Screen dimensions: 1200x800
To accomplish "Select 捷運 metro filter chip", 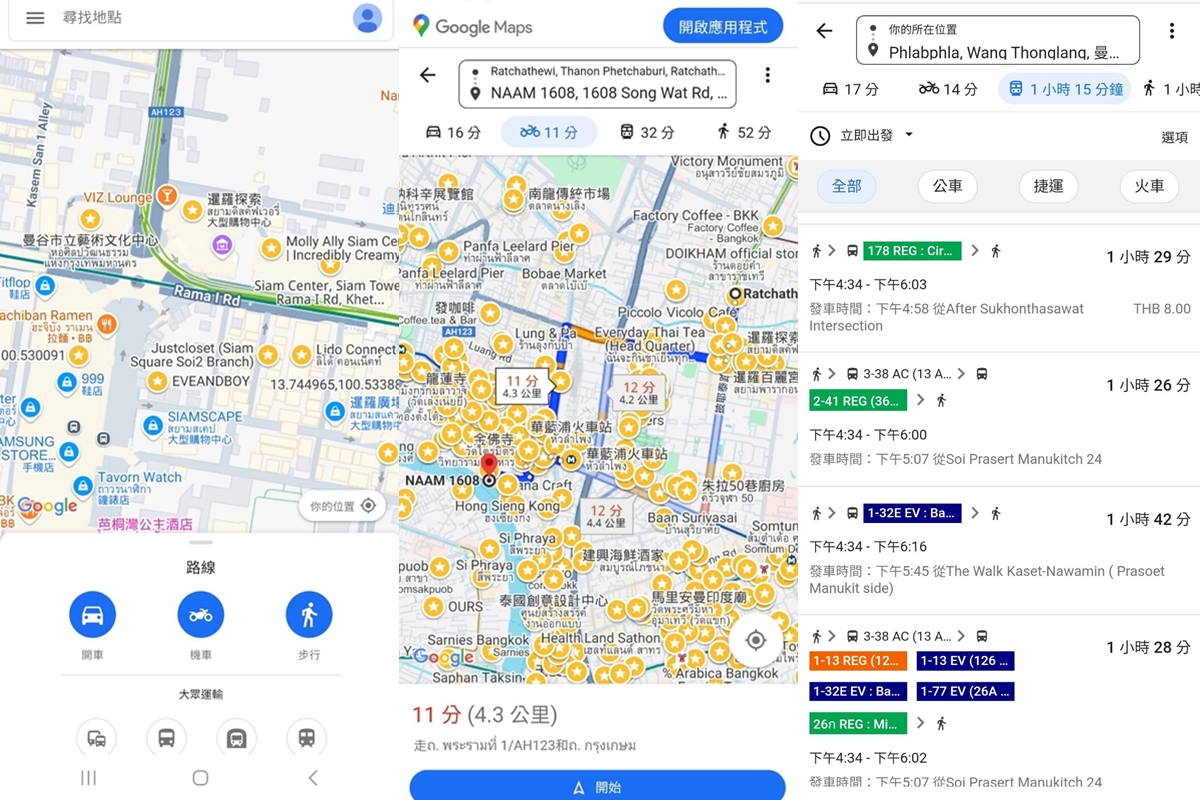I will [1048, 186].
